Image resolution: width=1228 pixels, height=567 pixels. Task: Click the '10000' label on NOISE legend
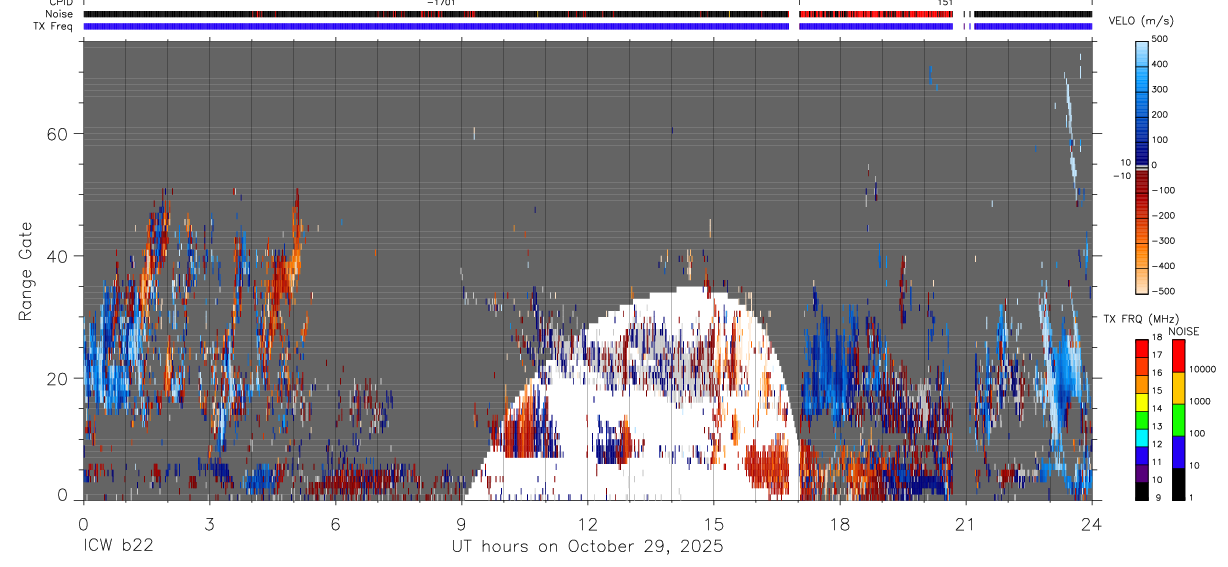click(x=1203, y=369)
